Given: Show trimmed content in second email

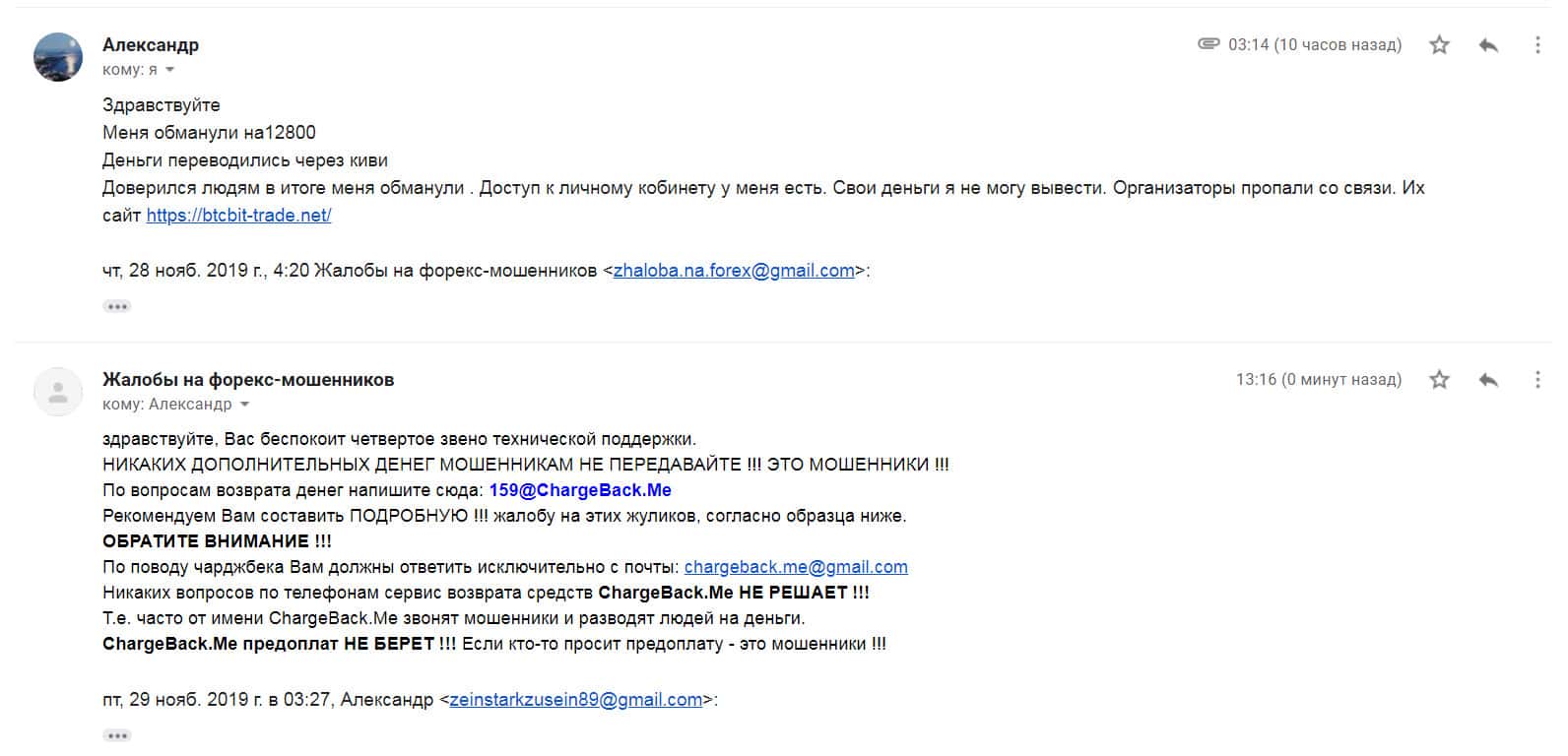Looking at the screenshot, I should pyautogui.click(x=117, y=735).
